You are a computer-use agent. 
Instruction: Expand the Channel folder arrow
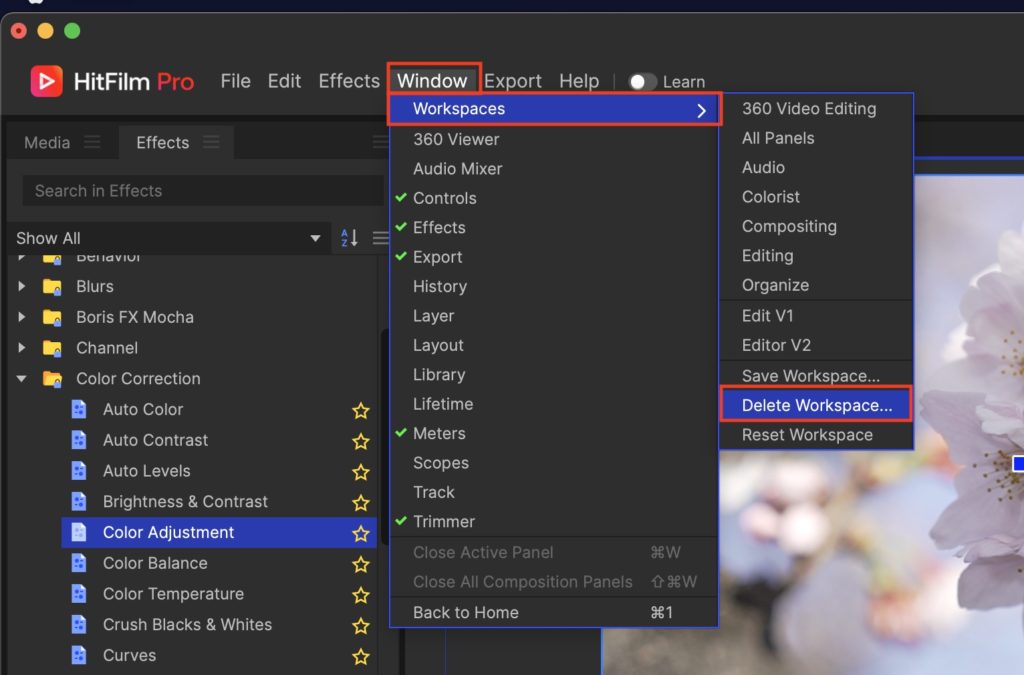tap(22, 347)
